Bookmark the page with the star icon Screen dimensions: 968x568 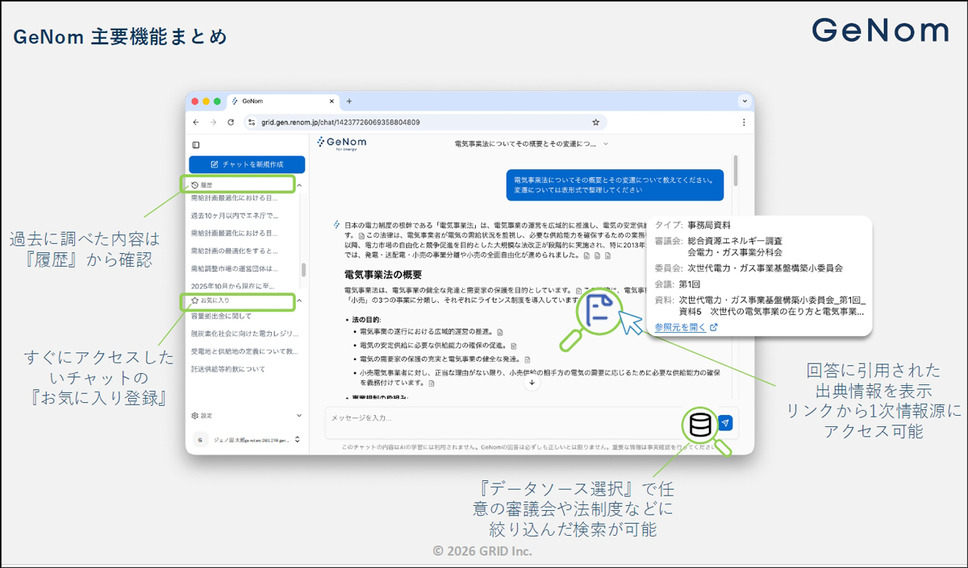(596, 122)
